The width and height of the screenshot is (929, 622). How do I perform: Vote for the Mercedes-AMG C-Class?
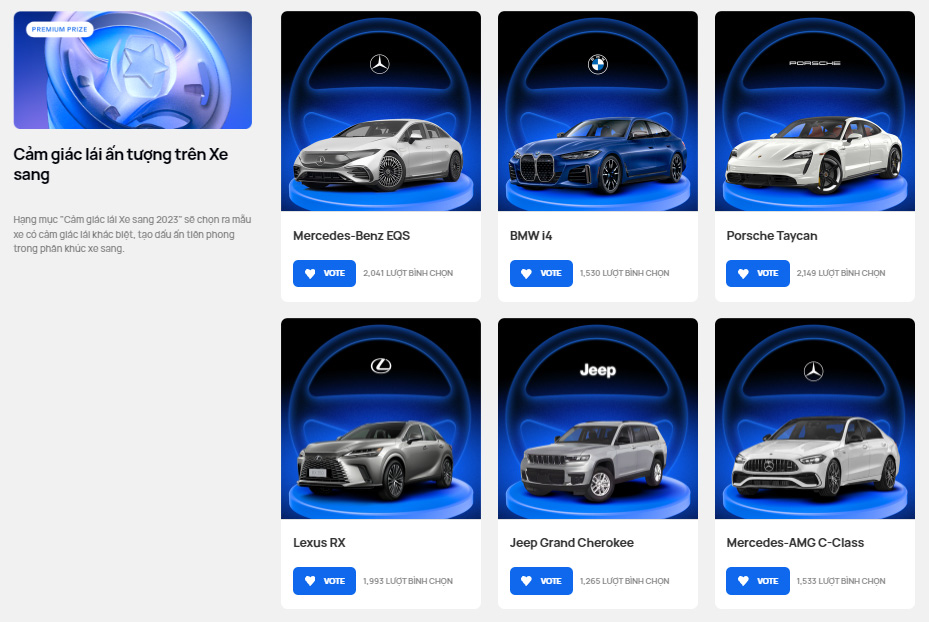(758, 581)
